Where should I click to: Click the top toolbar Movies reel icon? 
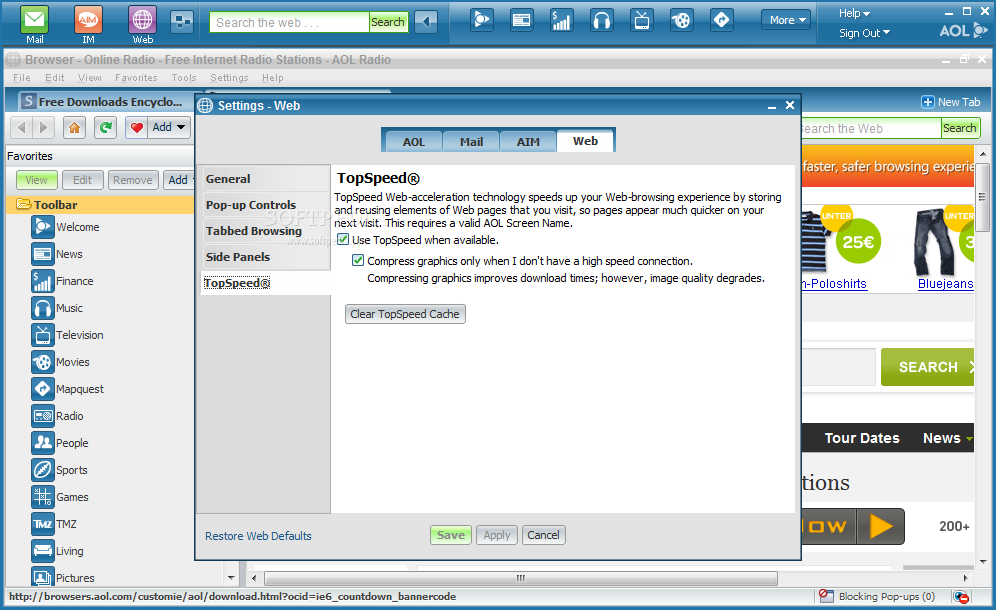click(681, 20)
